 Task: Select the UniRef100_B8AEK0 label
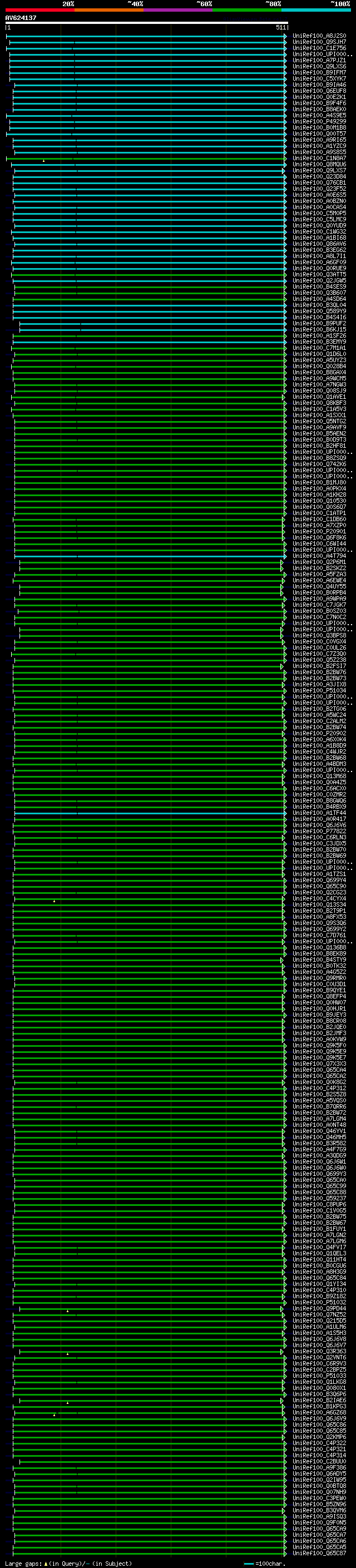coord(319,109)
